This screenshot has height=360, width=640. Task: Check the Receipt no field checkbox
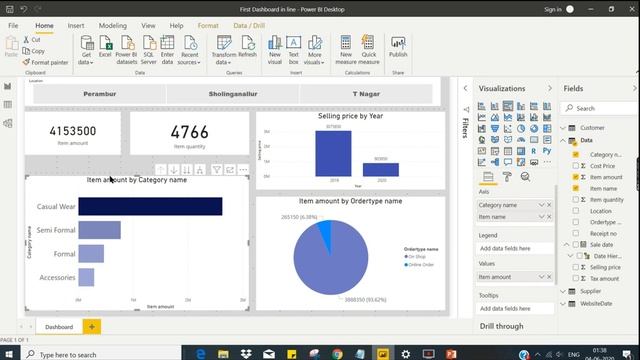point(576,233)
